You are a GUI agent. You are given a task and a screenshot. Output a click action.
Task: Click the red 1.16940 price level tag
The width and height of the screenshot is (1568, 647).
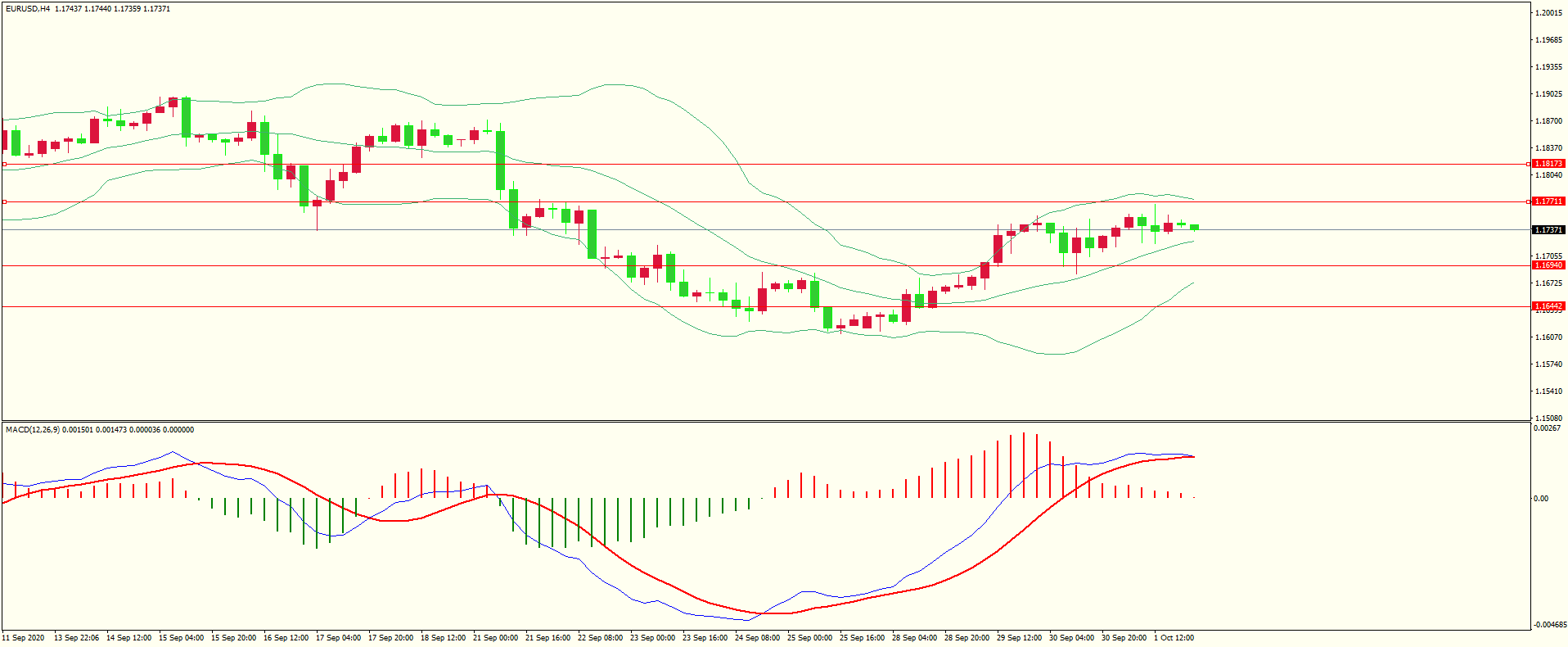coord(1548,265)
